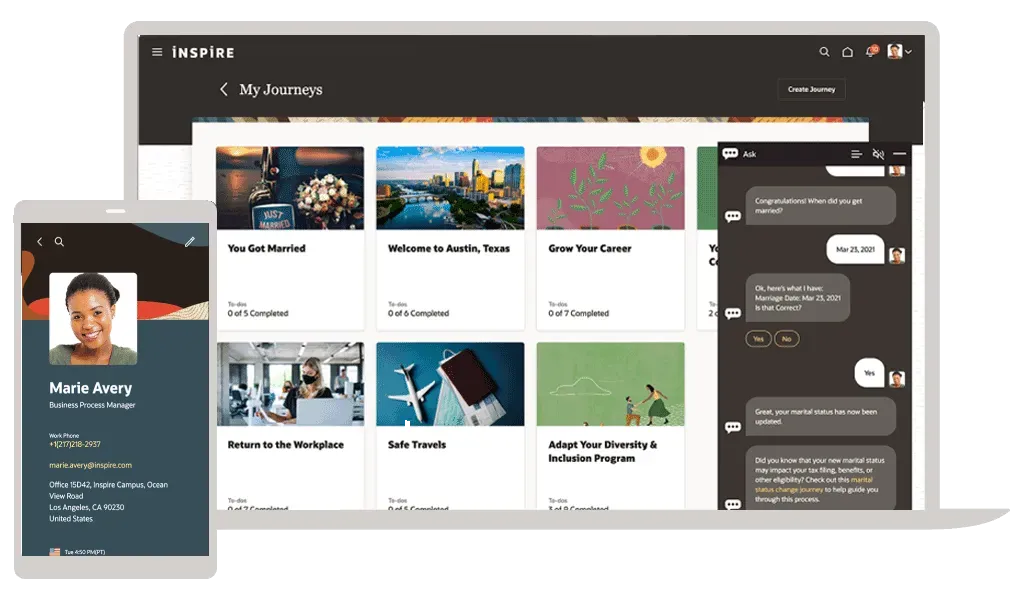This screenshot has height=600, width=1024.
Task: Click the marital status updated message
Action: pyautogui.click(x=820, y=417)
